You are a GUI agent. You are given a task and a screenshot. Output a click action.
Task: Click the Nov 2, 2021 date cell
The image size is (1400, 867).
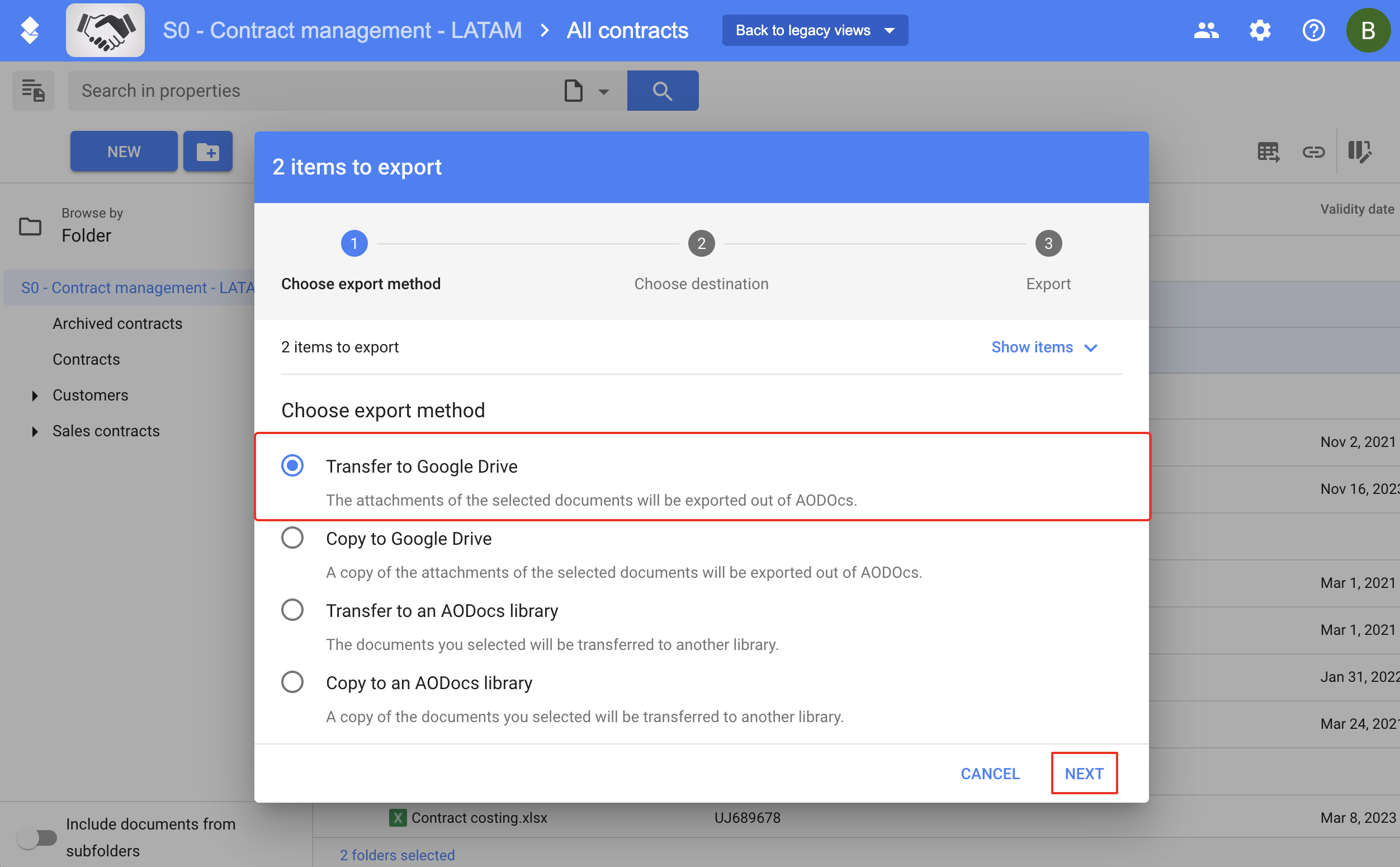[1358, 441]
